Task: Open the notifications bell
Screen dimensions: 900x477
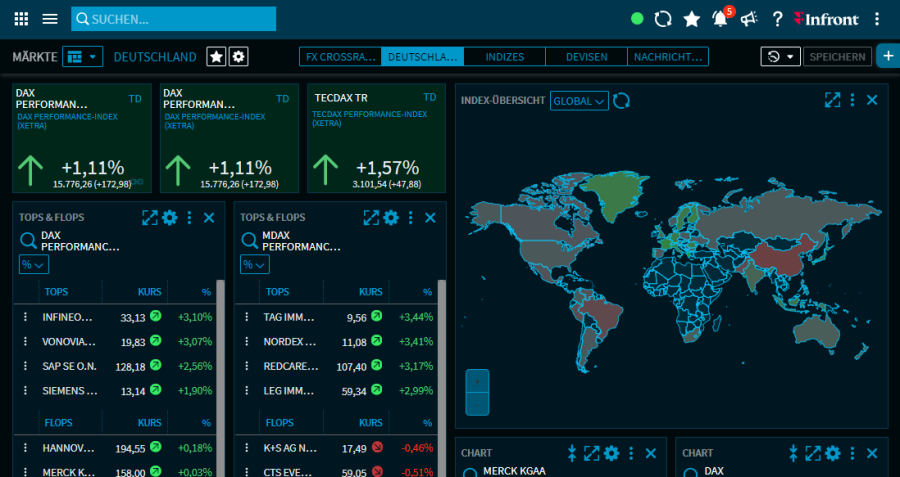Action: (719, 19)
